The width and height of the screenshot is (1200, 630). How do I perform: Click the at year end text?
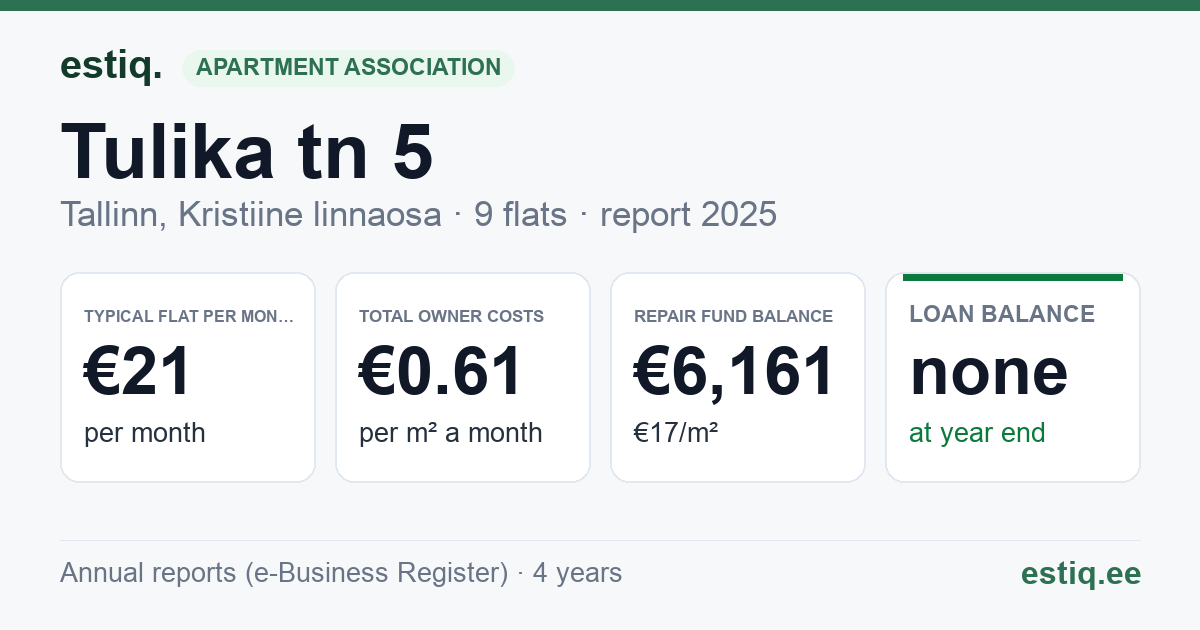[x=977, y=433]
